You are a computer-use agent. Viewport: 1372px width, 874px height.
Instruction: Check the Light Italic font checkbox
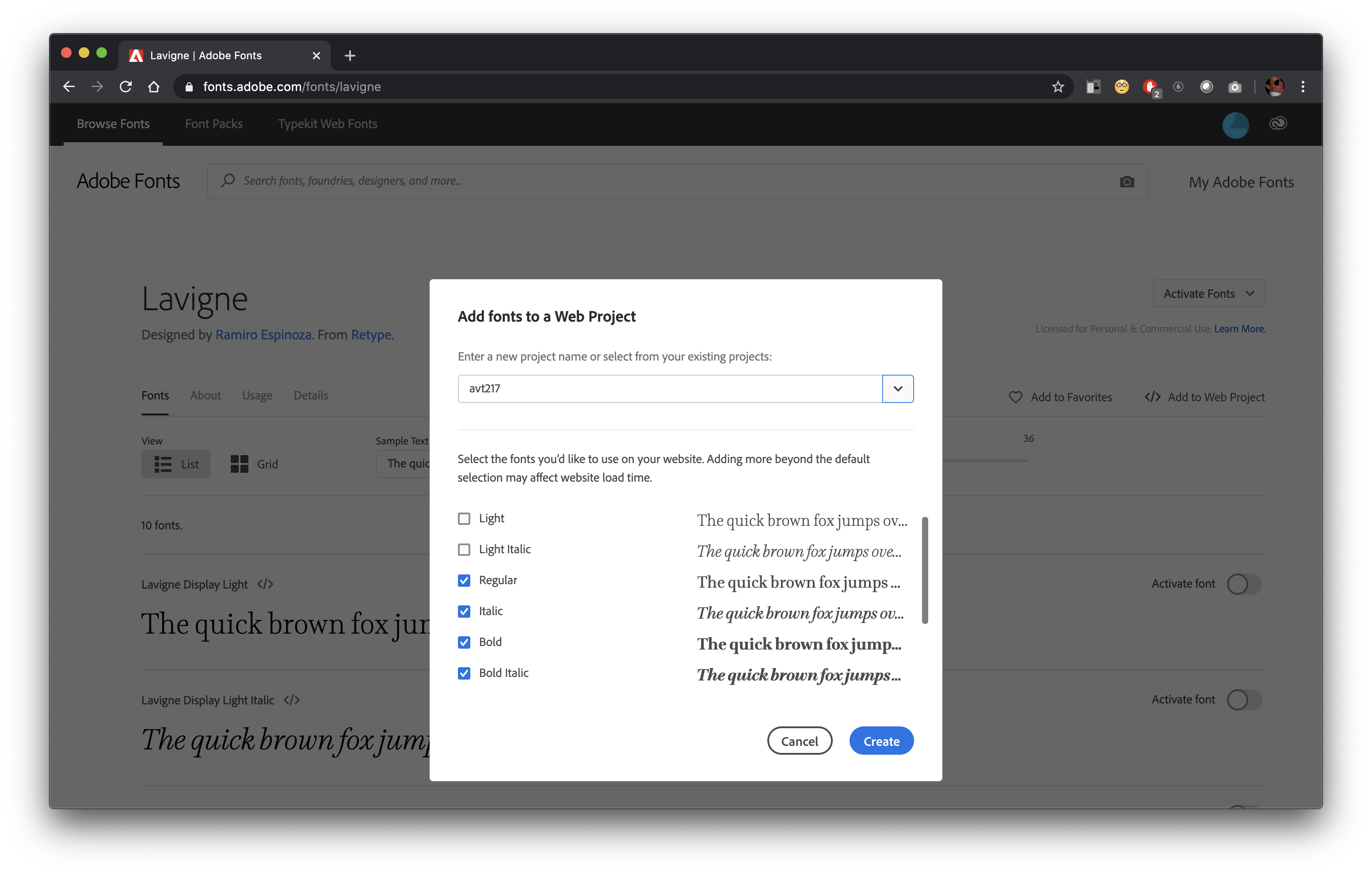(x=464, y=549)
